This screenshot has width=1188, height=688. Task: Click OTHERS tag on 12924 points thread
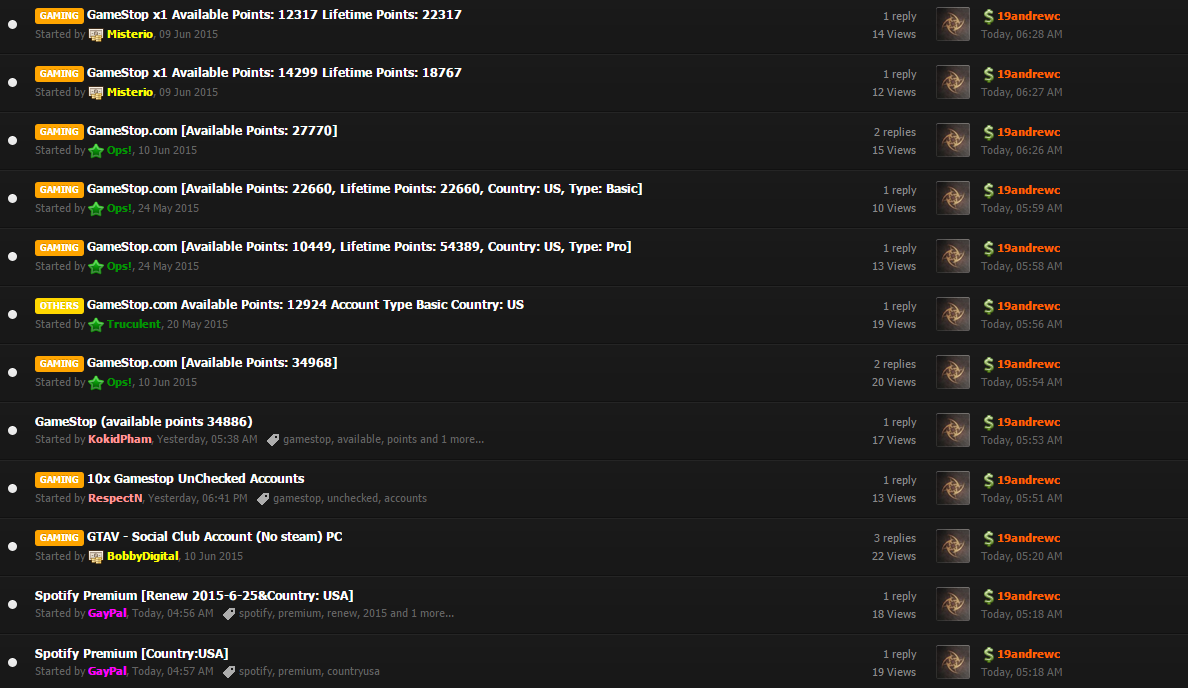[x=59, y=305]
